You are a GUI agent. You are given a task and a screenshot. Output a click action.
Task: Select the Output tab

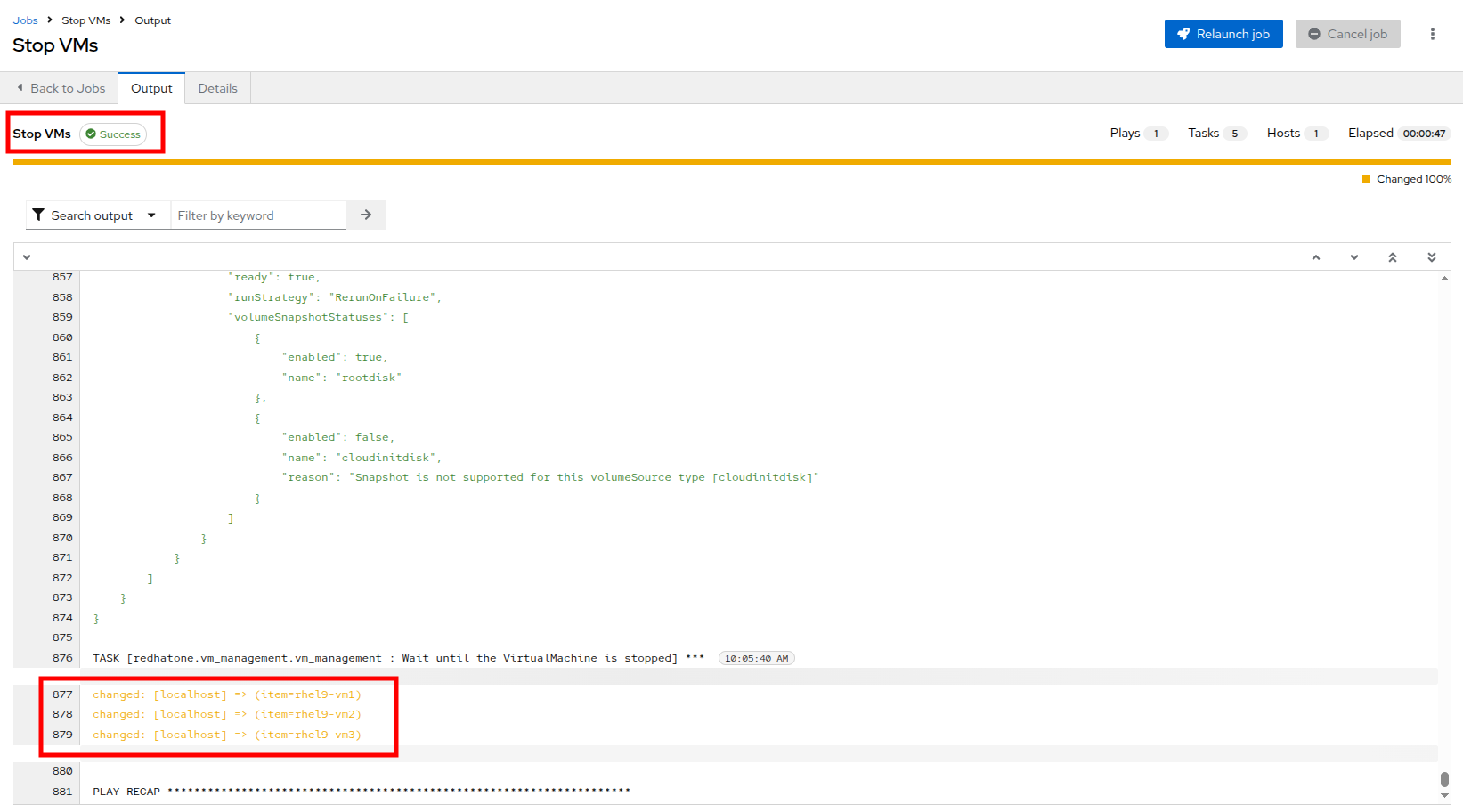tap(151, 88)
